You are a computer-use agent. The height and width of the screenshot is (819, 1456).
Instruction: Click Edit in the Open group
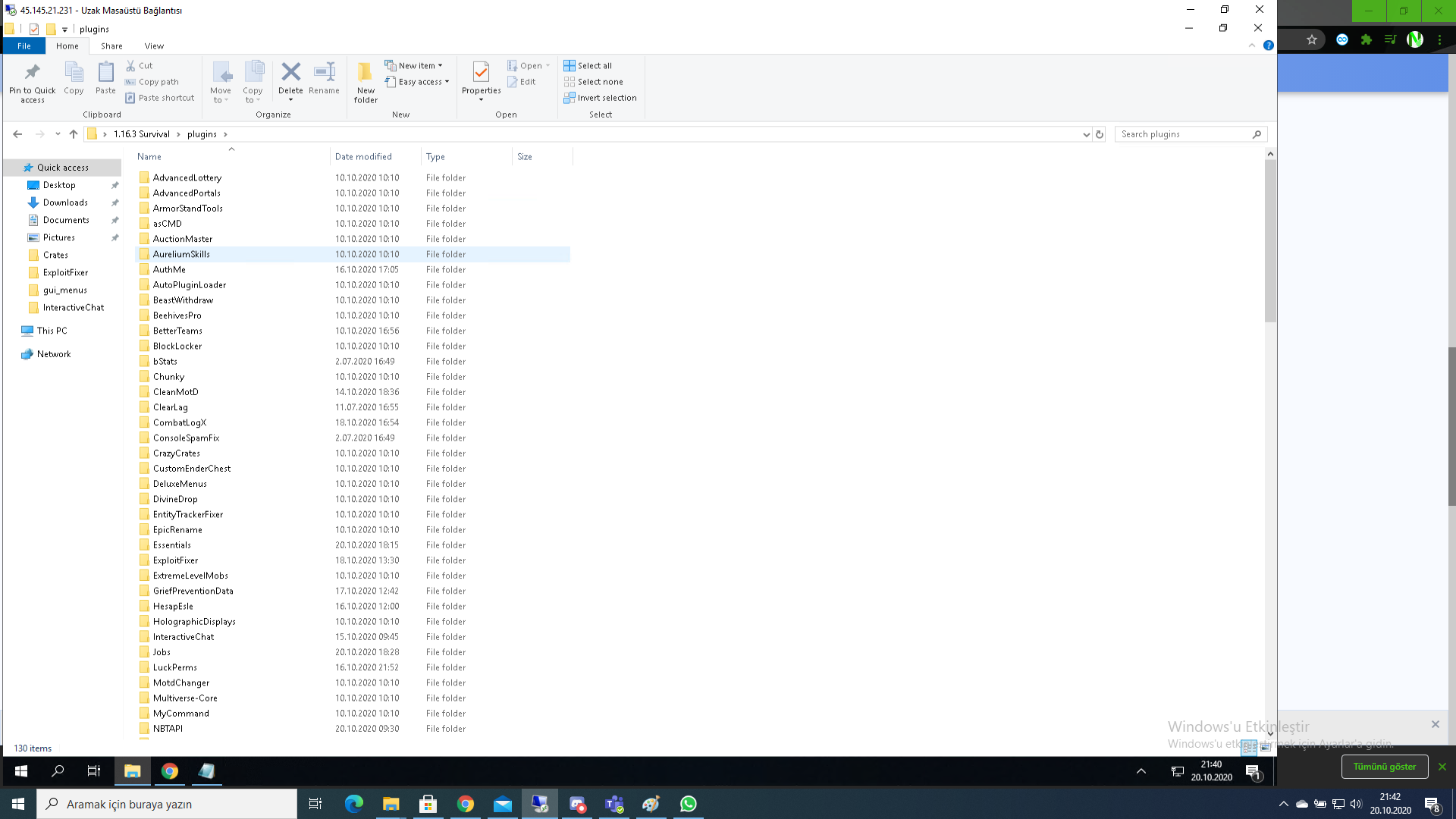pos(522,82)
